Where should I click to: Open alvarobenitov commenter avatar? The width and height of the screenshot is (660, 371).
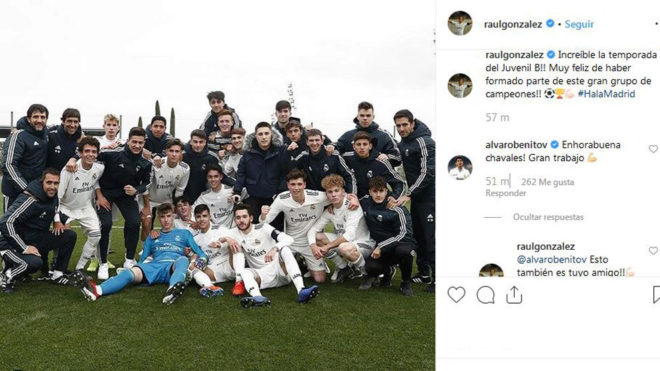460,167
